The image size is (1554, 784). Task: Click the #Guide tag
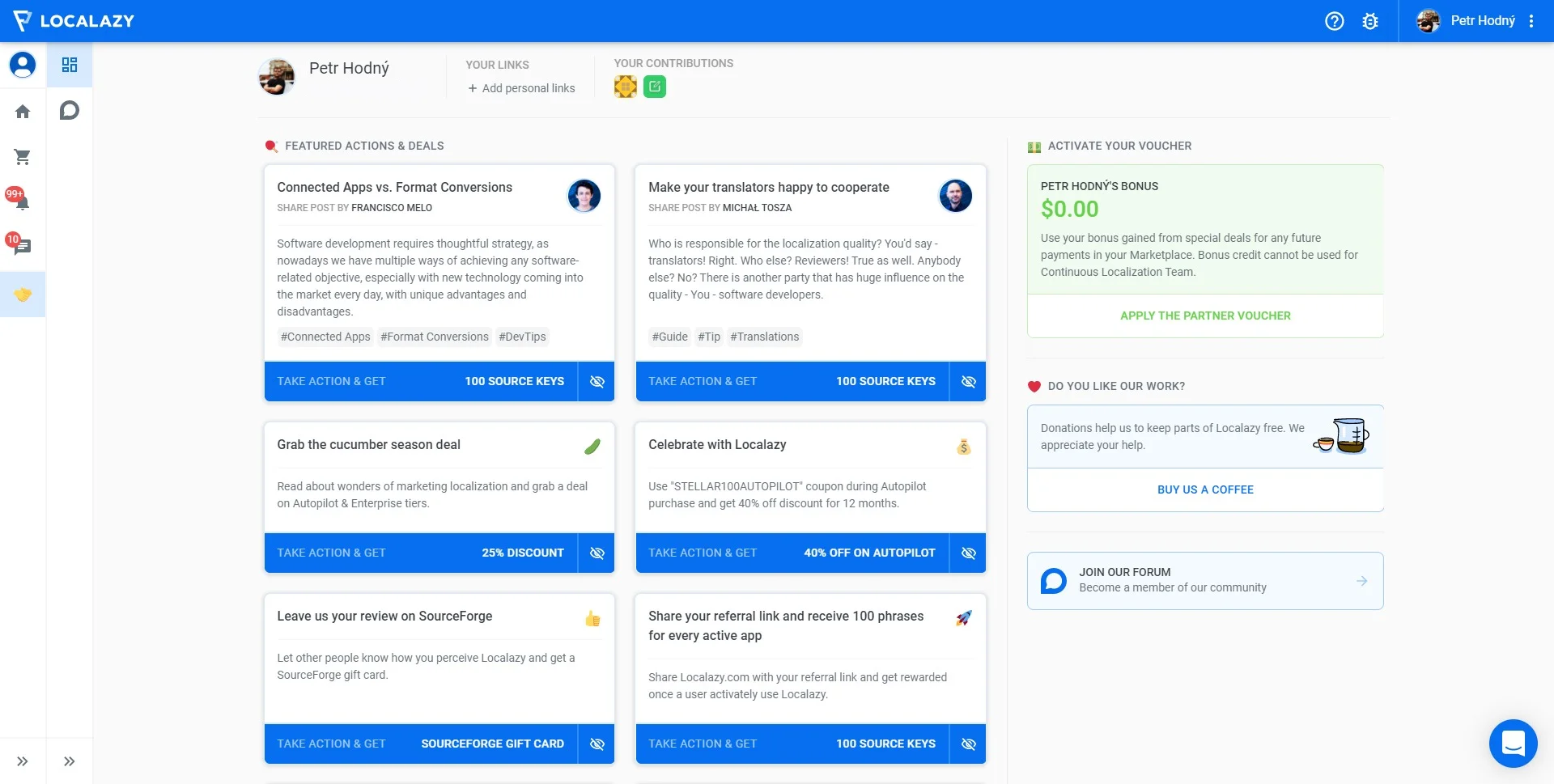670,337
